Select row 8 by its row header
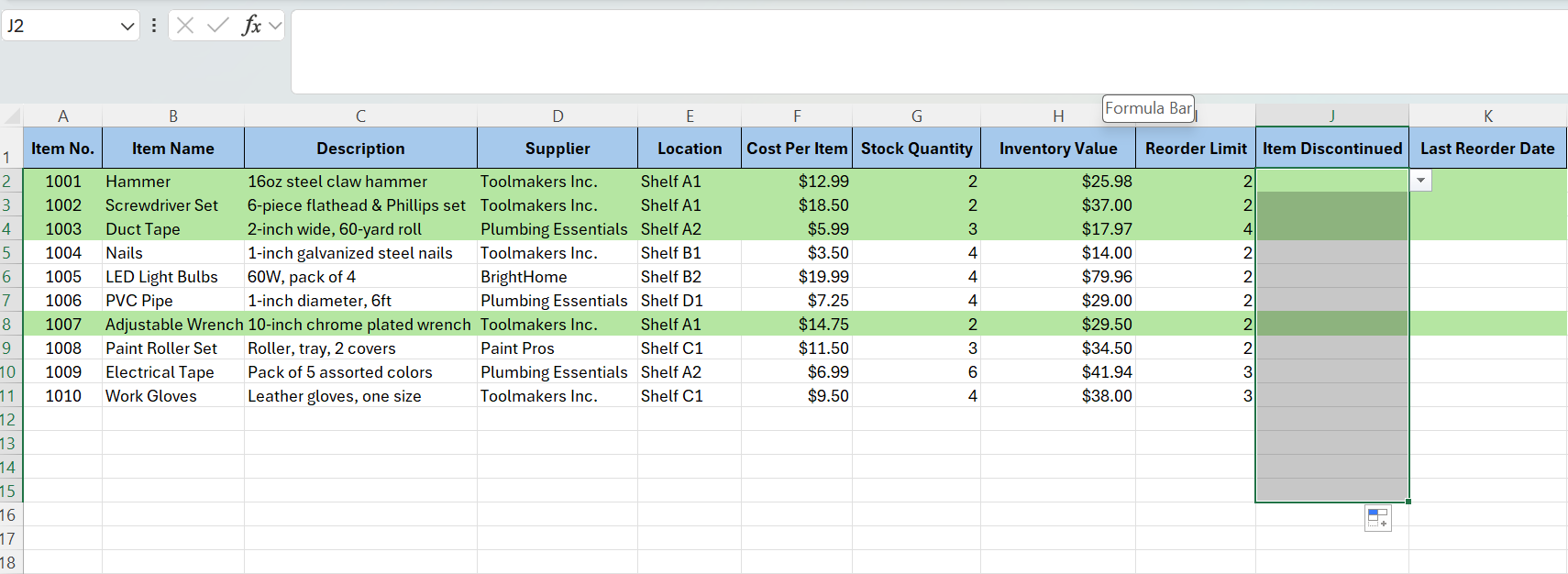1568x574 pixels. point(7,325)
